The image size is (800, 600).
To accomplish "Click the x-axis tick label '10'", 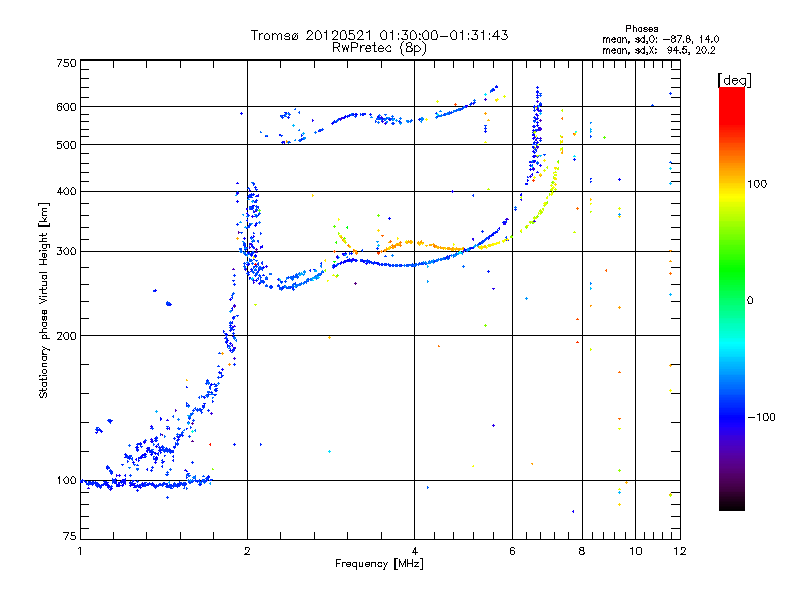I will coord(636,551).
